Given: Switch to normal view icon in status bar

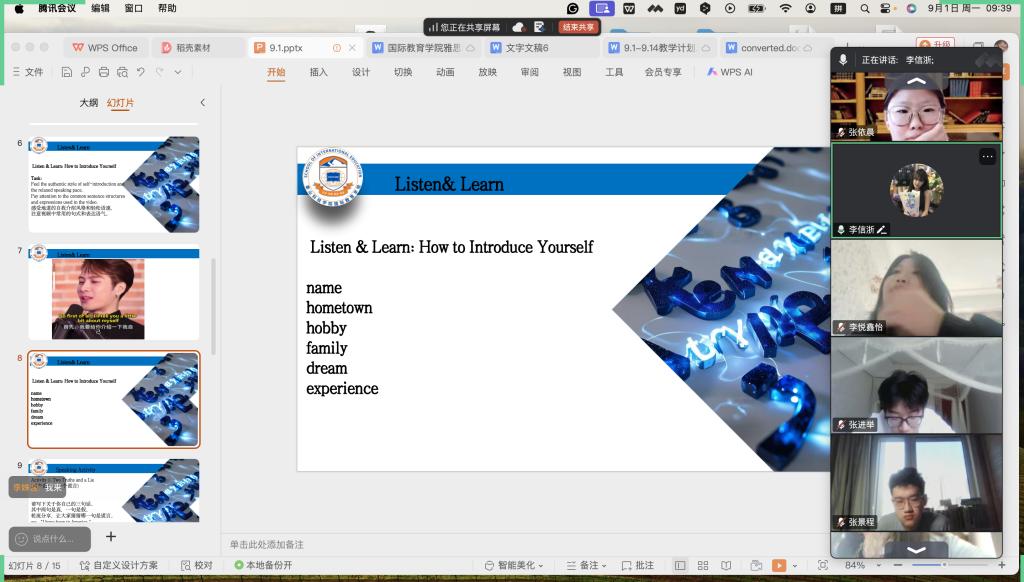Looking at the screenshot, I should (680, 565).
